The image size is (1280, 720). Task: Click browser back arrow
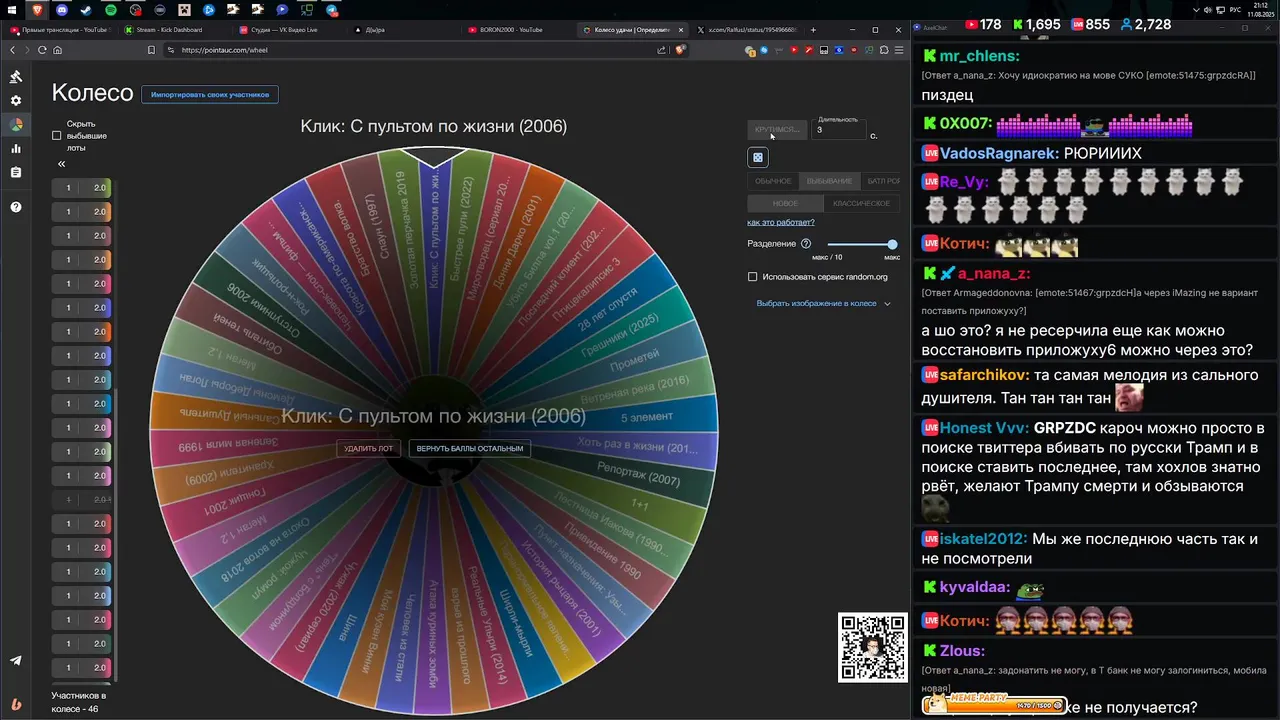14,50
